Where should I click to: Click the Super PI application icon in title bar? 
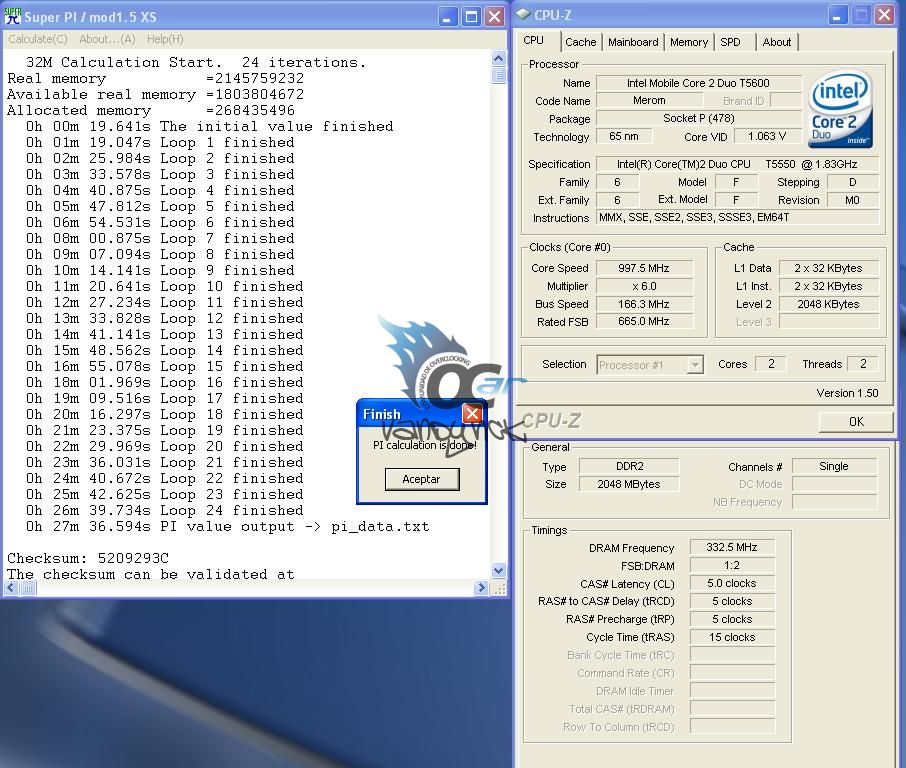(12, 16)
